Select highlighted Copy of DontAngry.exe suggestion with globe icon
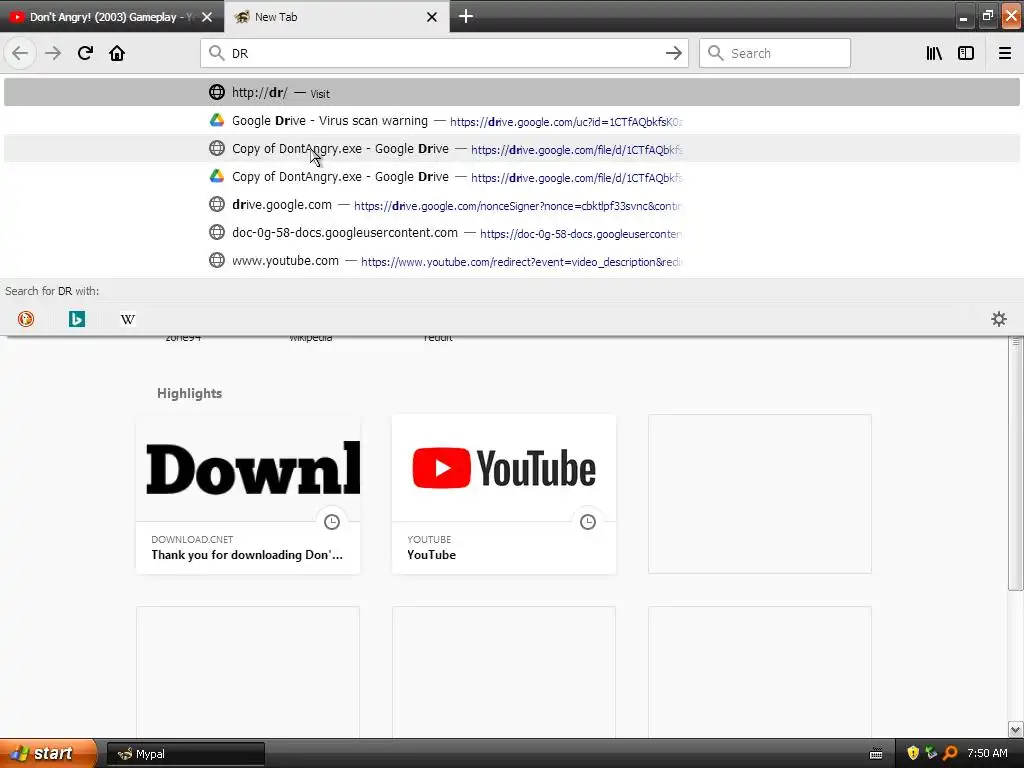The height and width of the screenshot is (768, 1024). pyautogui.click(x=512, y=149)
